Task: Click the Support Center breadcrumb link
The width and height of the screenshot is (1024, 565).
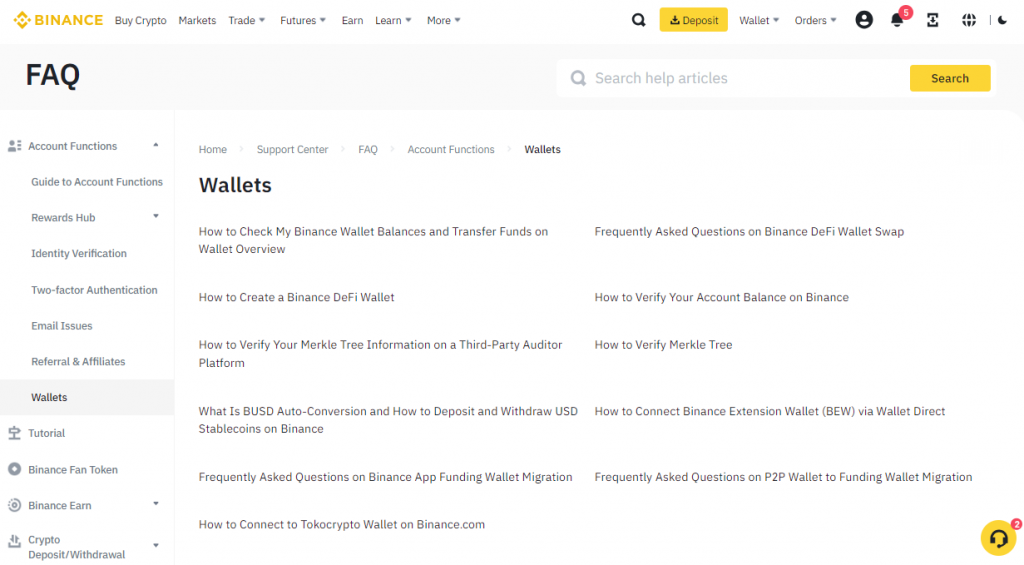Action: (x=292, y=150)
